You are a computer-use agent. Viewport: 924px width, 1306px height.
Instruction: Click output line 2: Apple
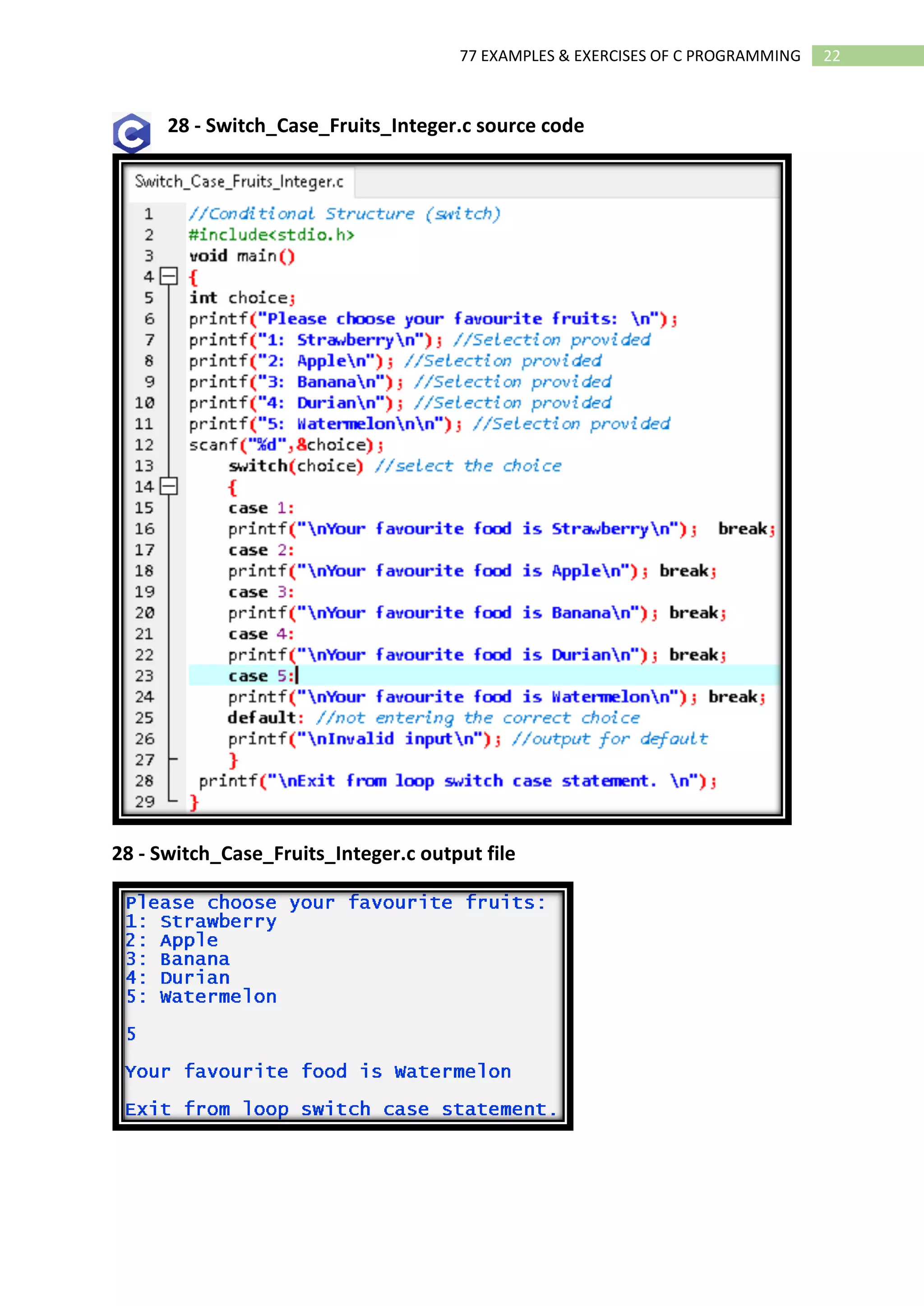pos(172,940)
